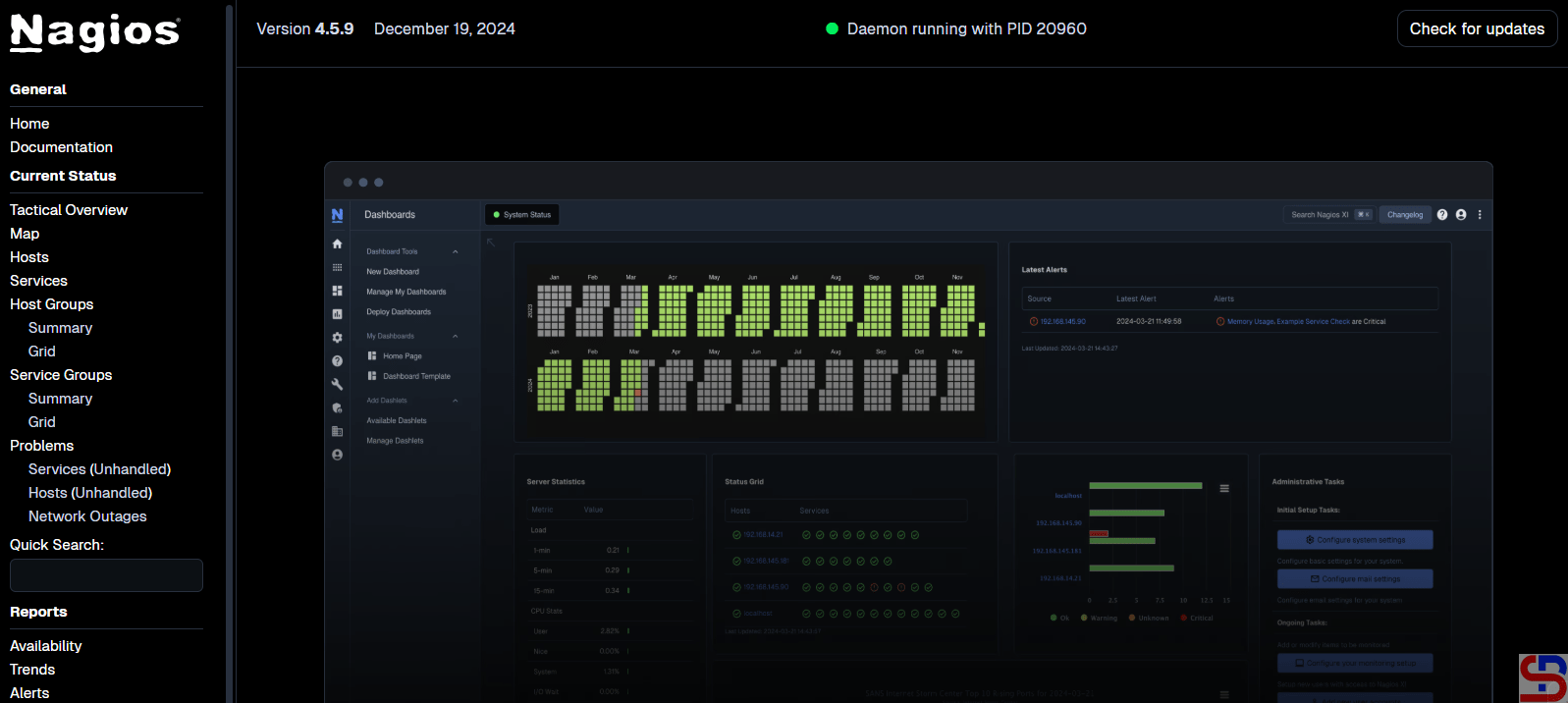Image resolution: width=1568 pixels, height=703 pixels.
Task: Collapse the Dashboard Tools section
Action: pyautogui.click(x=456, y=252)
